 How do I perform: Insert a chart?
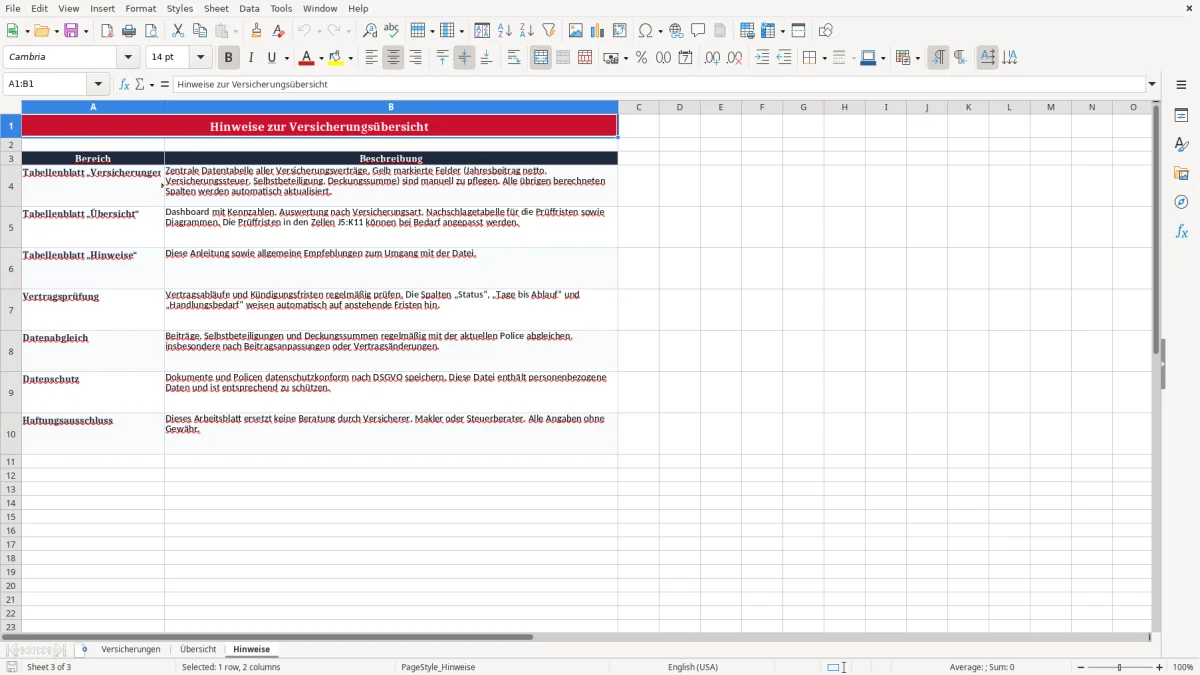point(597,31)
